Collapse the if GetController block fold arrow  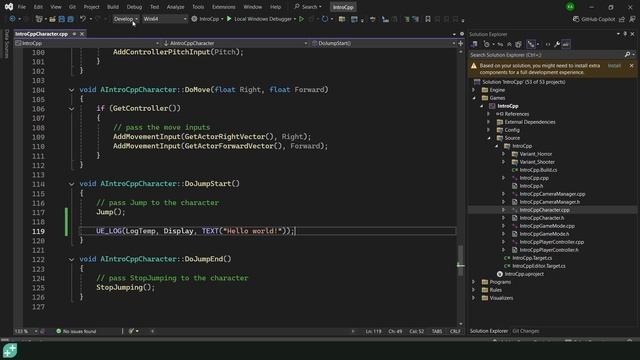(71, 109)
